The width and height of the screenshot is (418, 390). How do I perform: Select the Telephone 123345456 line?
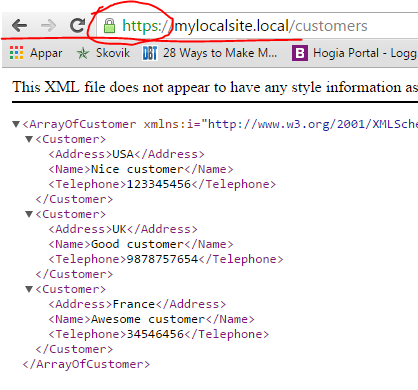(162, 184)
